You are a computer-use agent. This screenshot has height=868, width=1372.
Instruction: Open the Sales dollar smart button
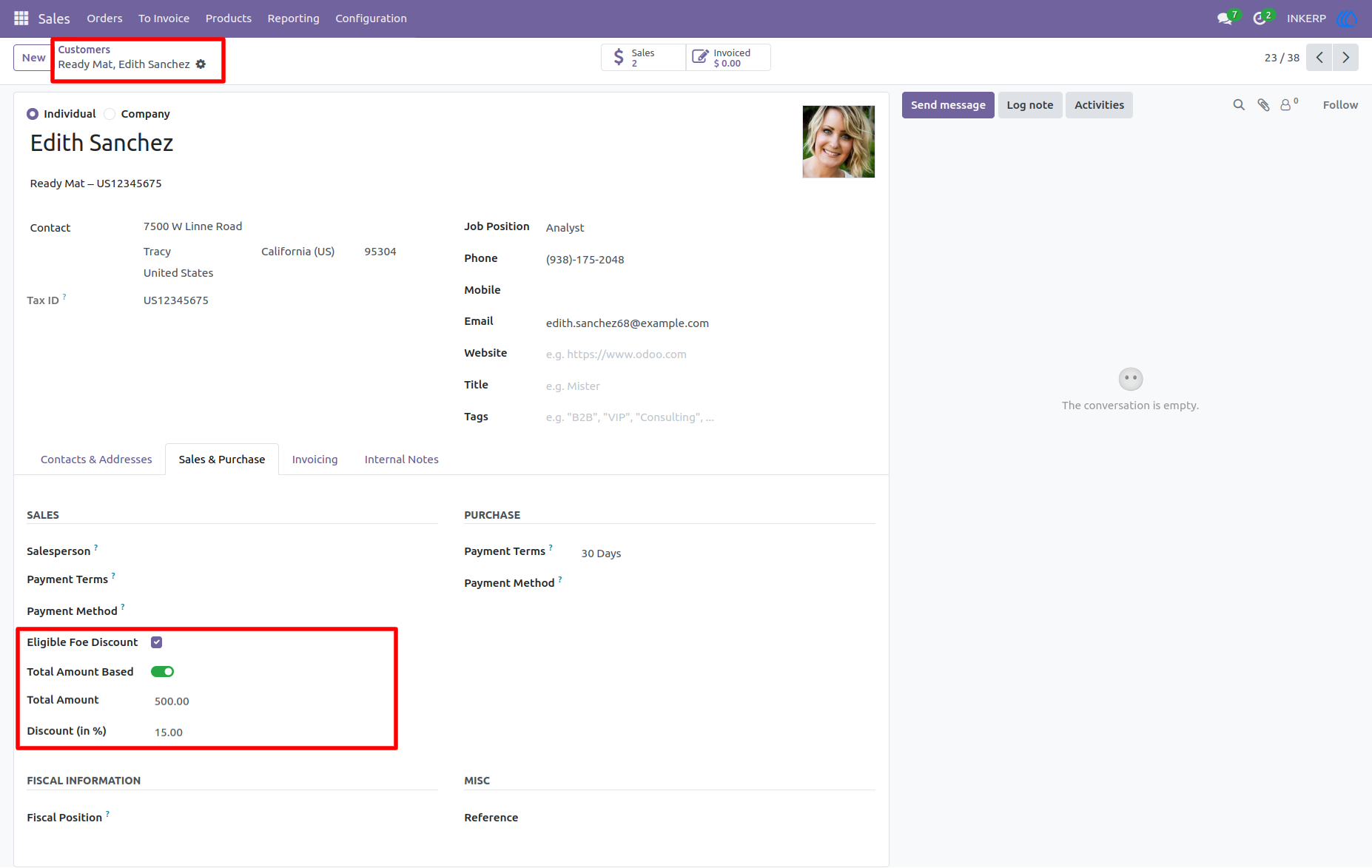(643, 58)
